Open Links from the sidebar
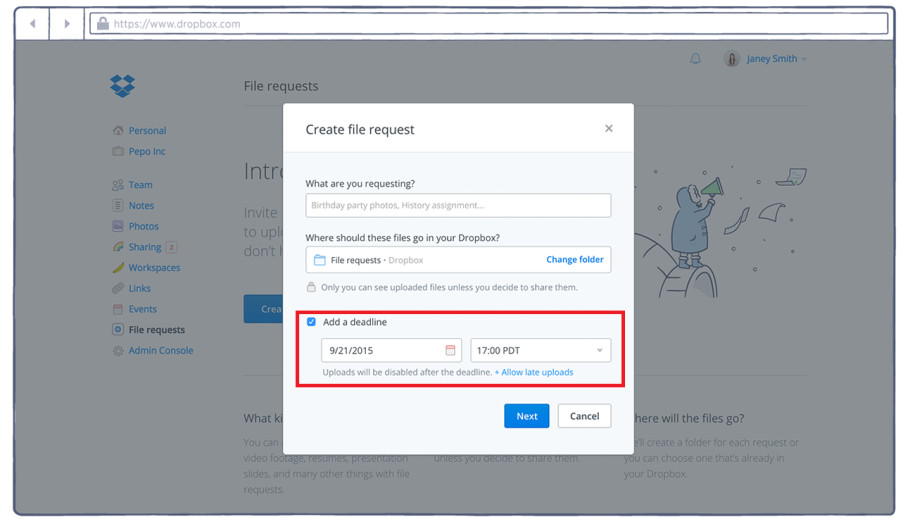Viewport: 915px width, 531px height. tap(139, 288)
